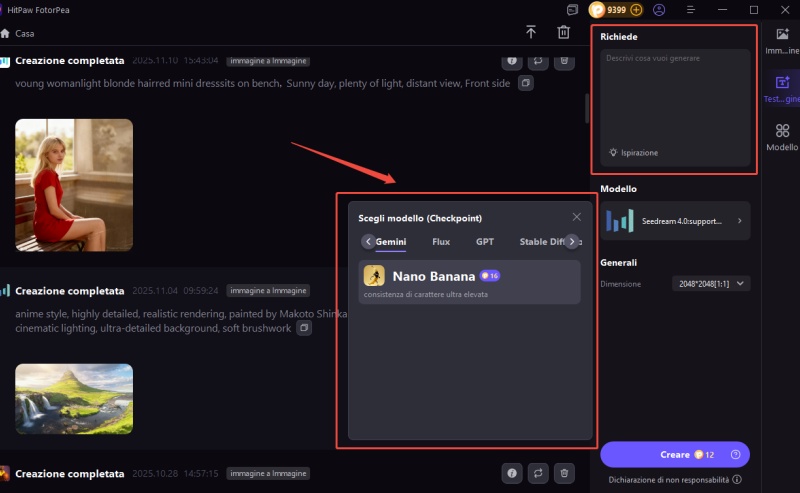Open the user account profile icon

click(659, 10)
